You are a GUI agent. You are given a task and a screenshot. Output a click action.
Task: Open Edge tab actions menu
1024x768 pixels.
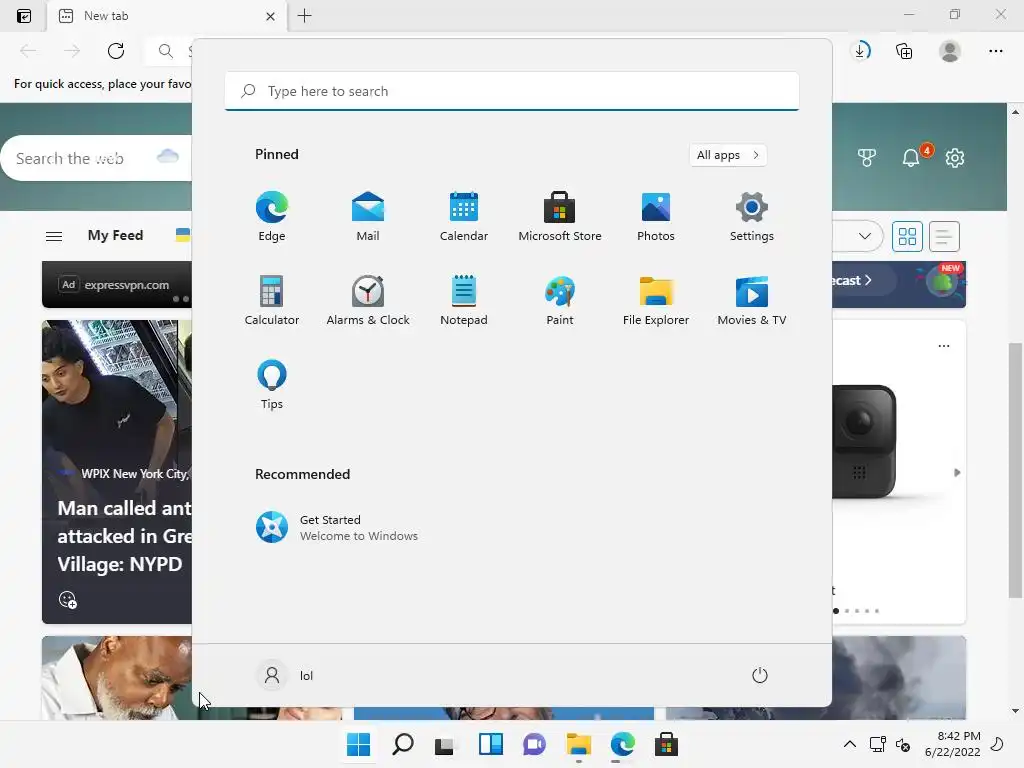pyautogui.click(x=24, y=16)
